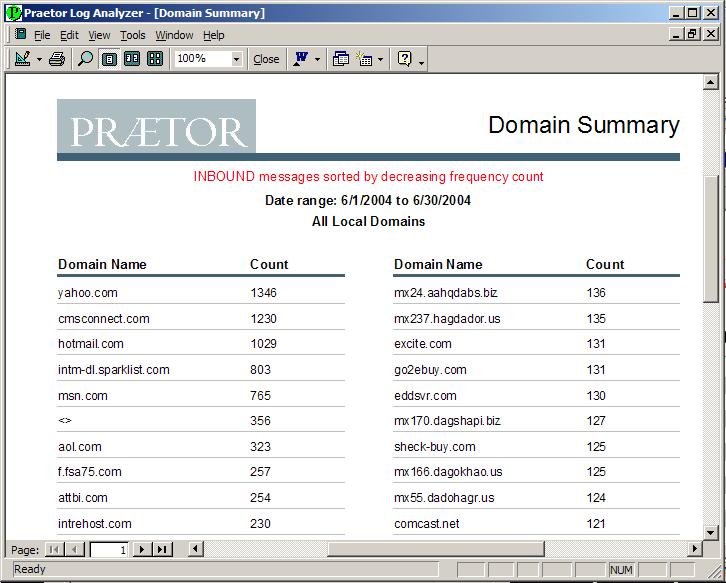Viewport: 726px width, 583px height.
Task: Open the Window menu
Action: pos(174,35)
